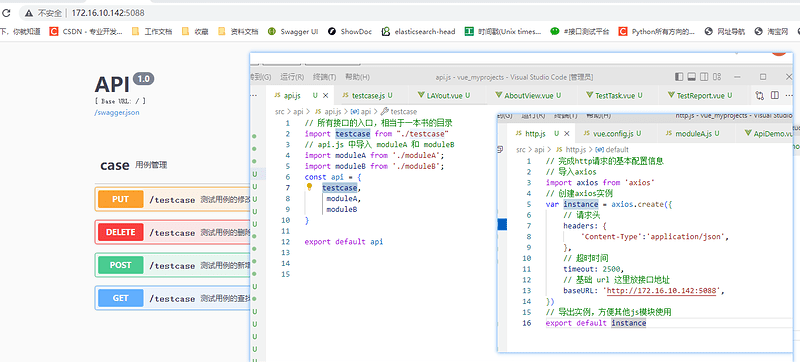Expand the PUT /testcase operation

[172, 199]
